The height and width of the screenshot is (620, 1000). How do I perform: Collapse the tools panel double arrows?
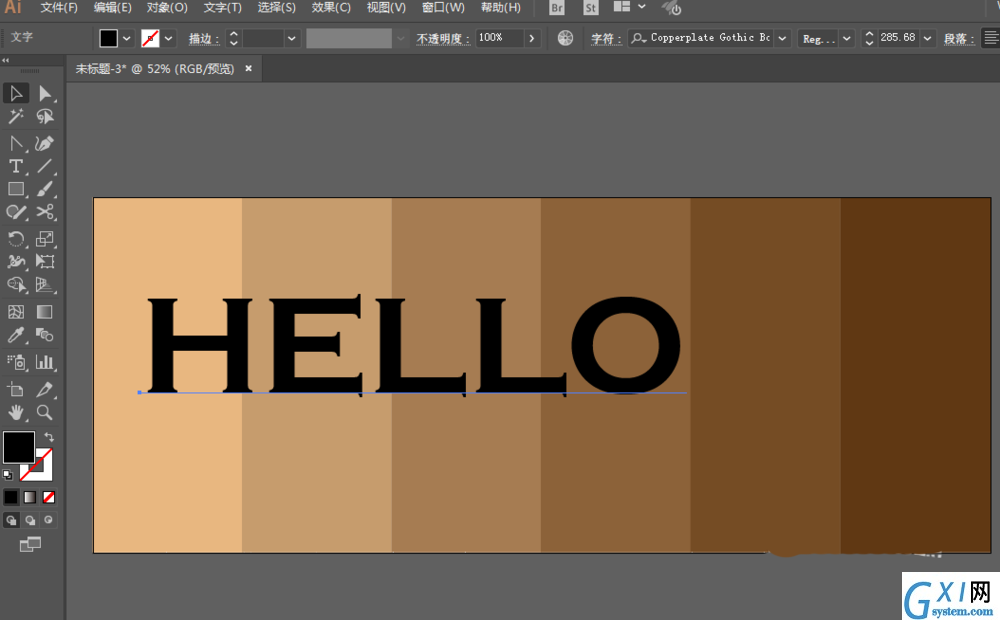[x=6, y=61]
